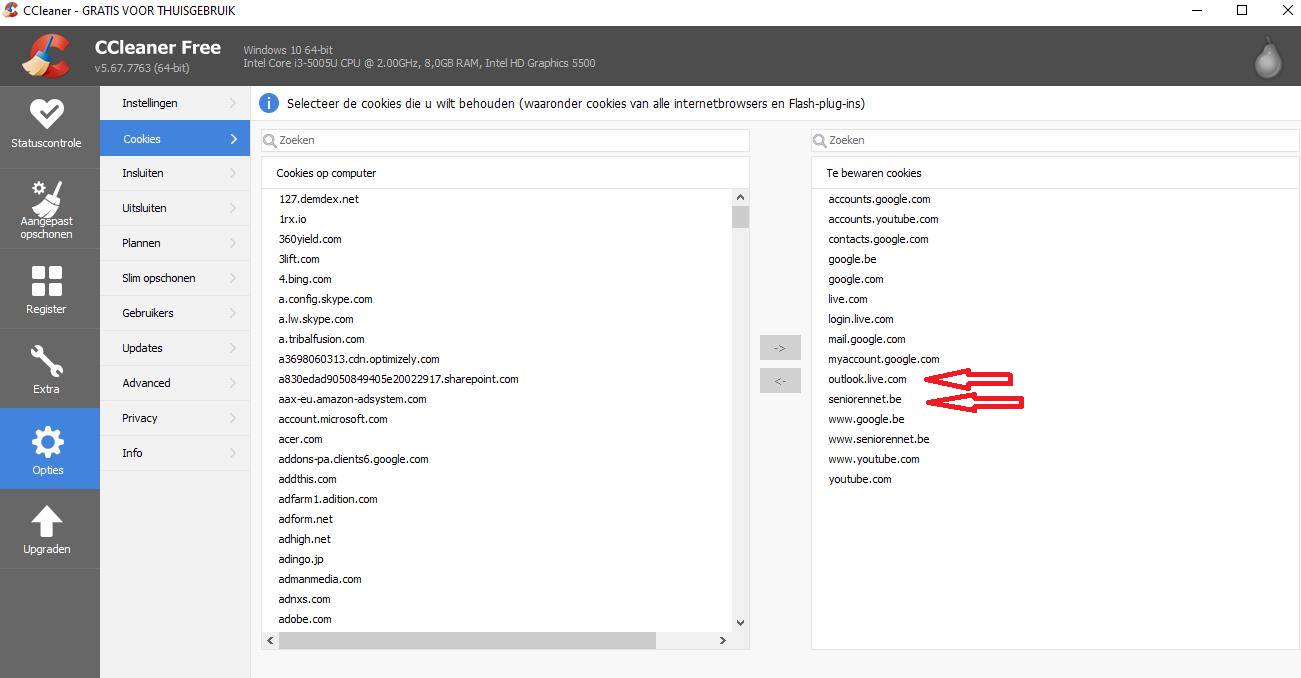Expand the Privacy section chevron
The image size is (1301, 678).
(233, 418)
